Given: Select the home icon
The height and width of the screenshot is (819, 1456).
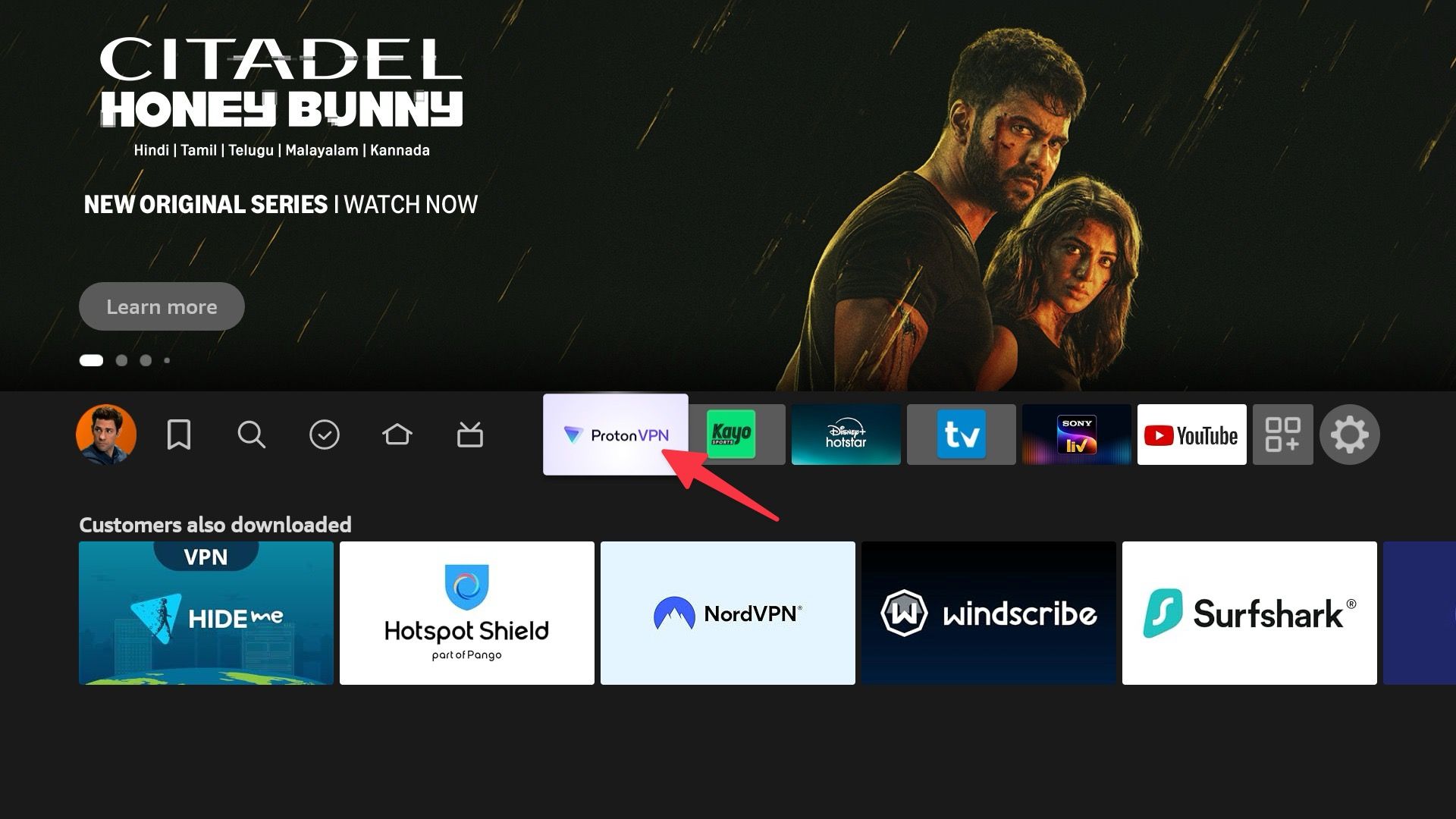Looking at the screenshot, I should pyautogui.click(x=397, y=433).
